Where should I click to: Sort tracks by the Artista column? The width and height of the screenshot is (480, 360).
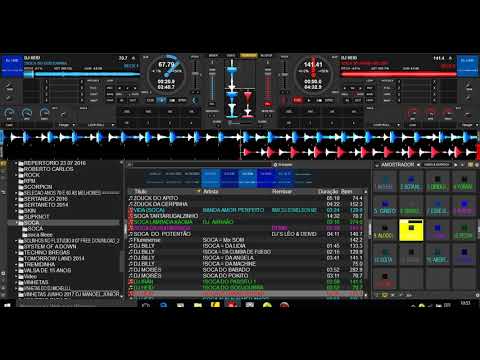211,191
